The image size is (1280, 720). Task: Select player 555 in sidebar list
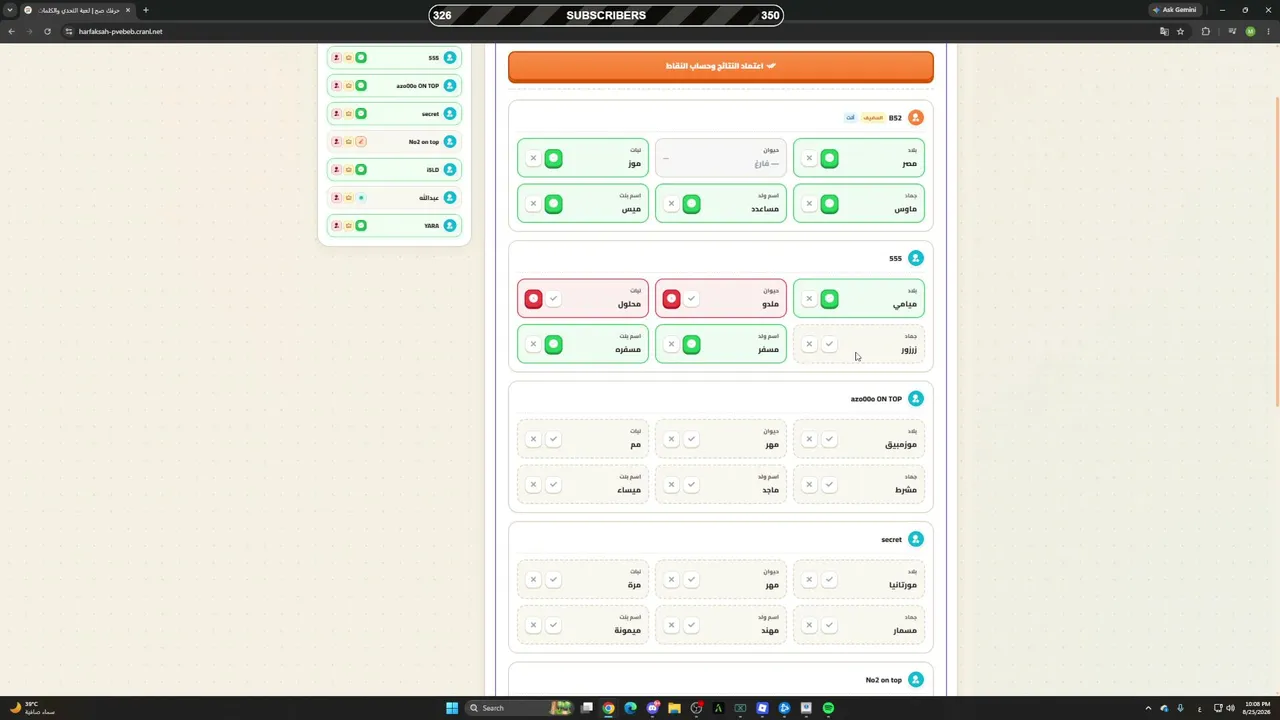coord(394,58)
